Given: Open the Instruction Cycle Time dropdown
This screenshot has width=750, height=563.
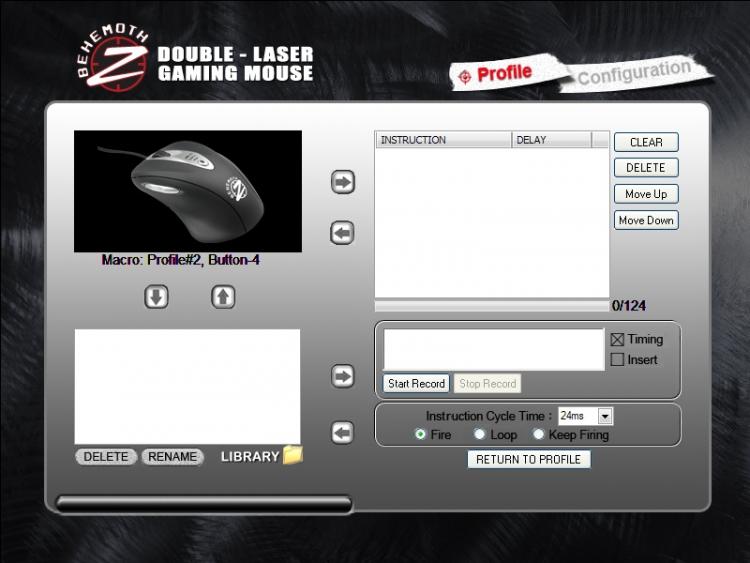Looking at the screenshot, I should 605,416.
